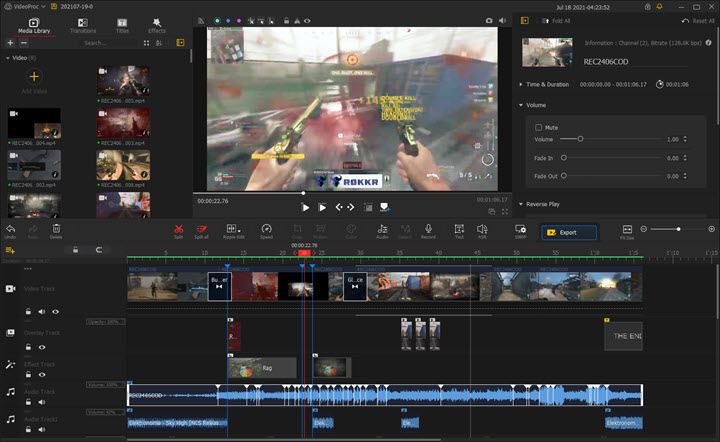
Task: Open the 1080P resolution settings
Action: click(x=520, y=231)
